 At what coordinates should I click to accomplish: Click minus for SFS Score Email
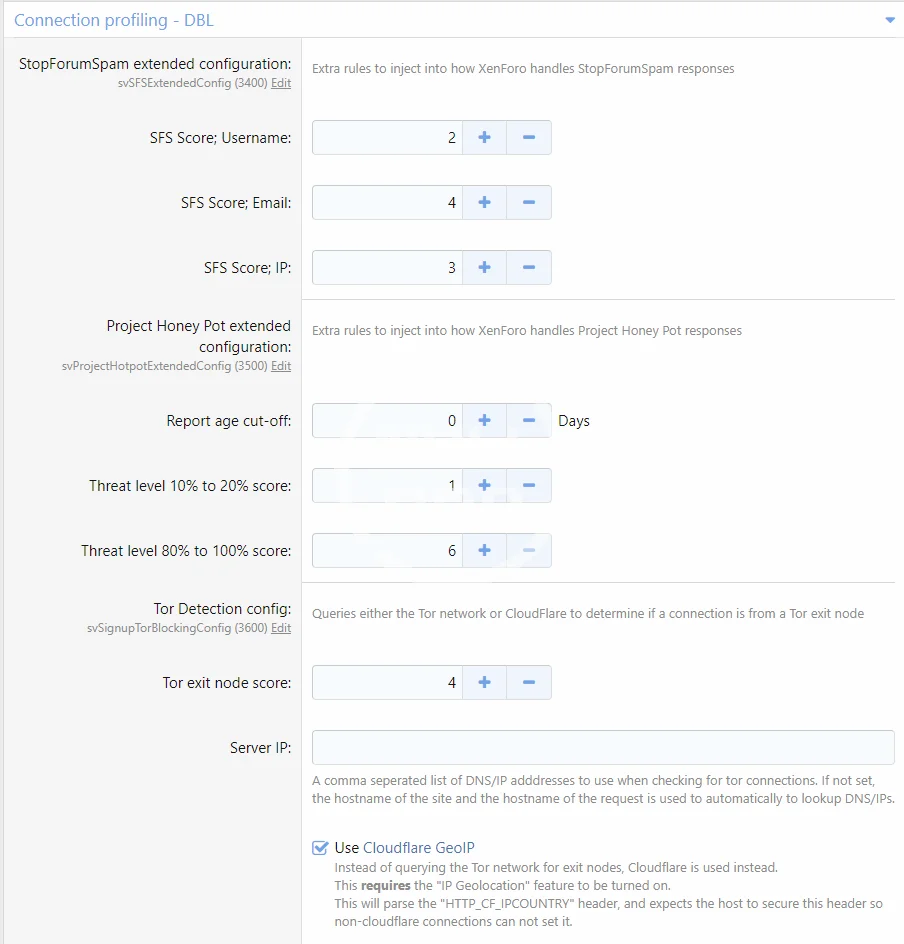click(529, 203)
